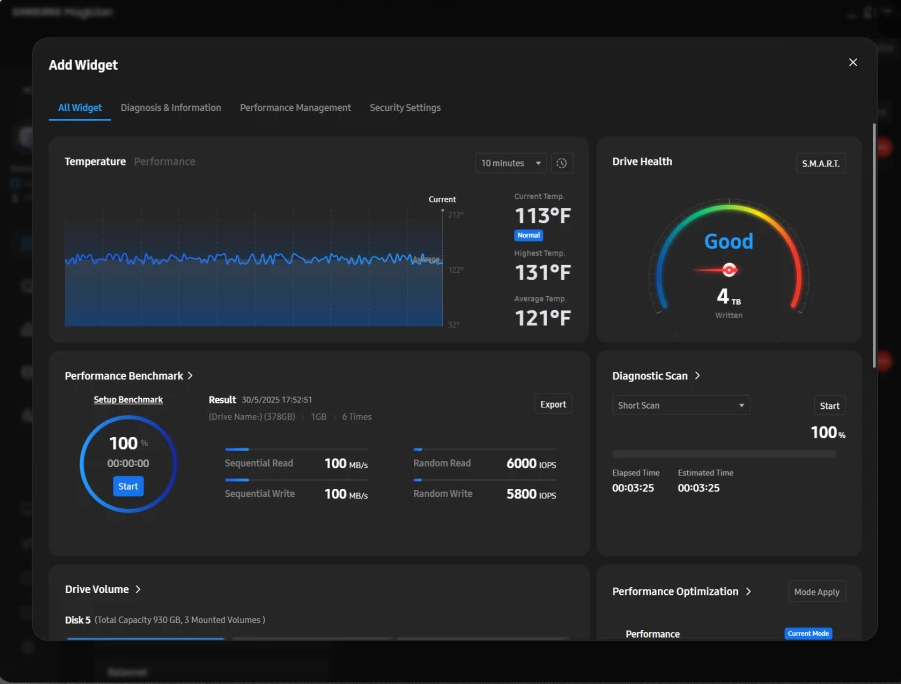901x684 pixels.
Task: Click the Mode Apply button
Action: pyautogui.click(x=816, y=592)
